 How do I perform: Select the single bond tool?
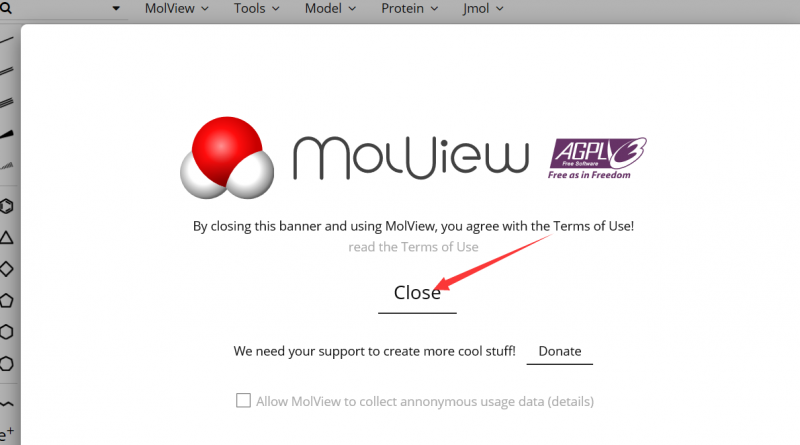6,40
